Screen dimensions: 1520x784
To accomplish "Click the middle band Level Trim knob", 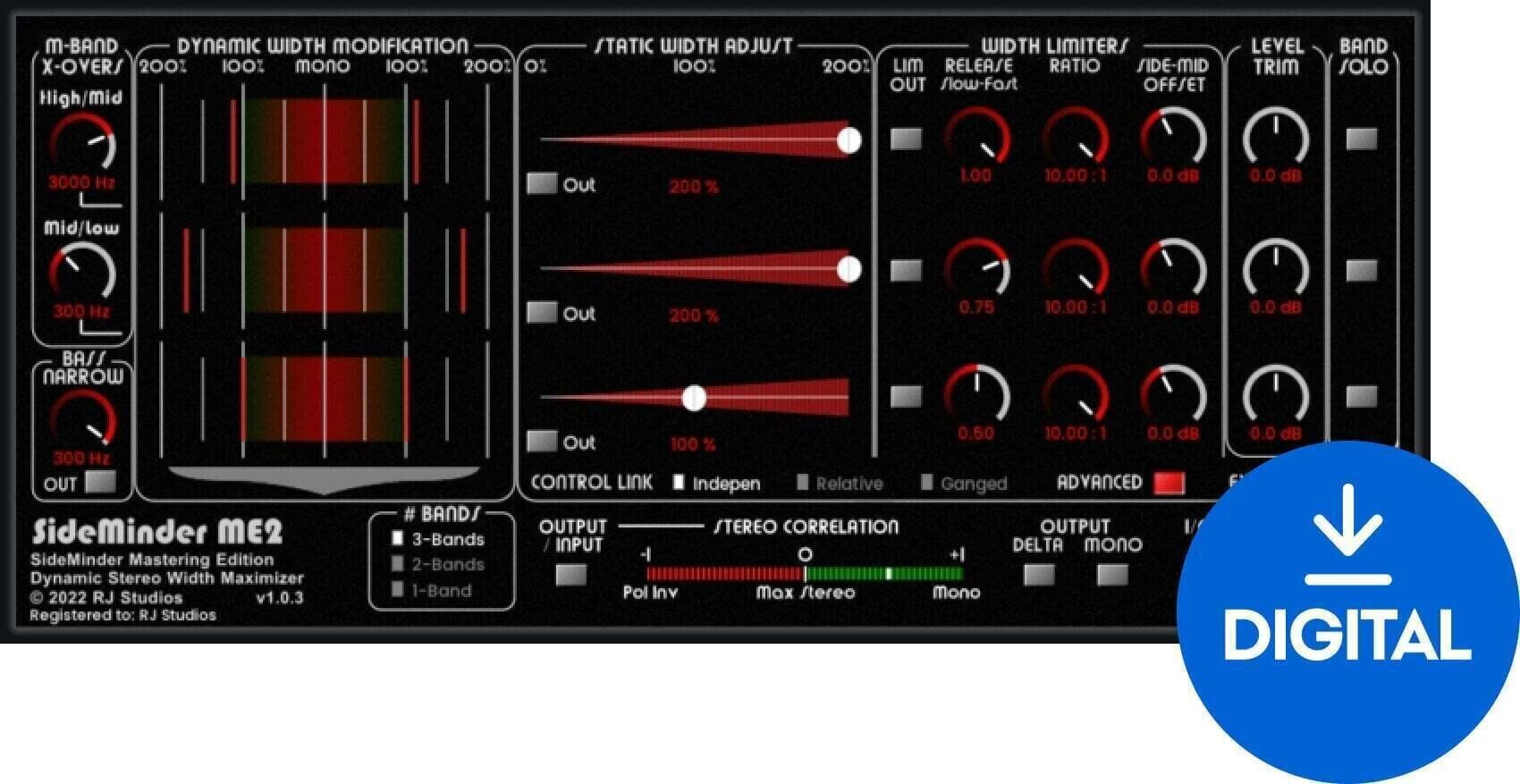I will 1276,269.
